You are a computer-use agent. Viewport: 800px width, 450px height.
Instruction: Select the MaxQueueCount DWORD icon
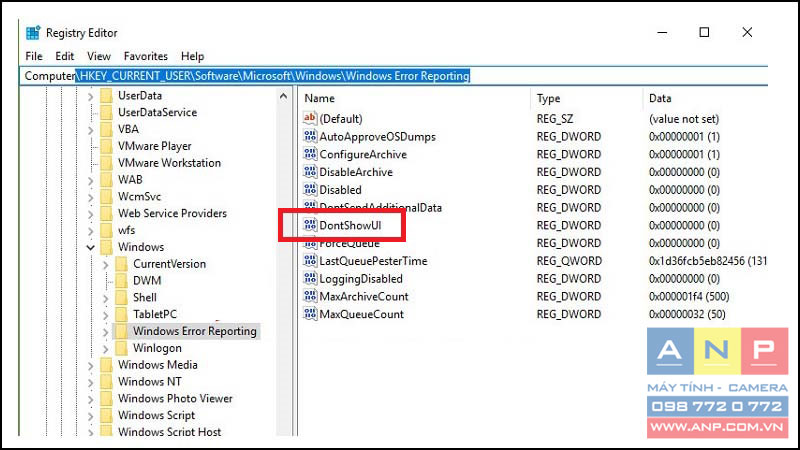point(310,314)
